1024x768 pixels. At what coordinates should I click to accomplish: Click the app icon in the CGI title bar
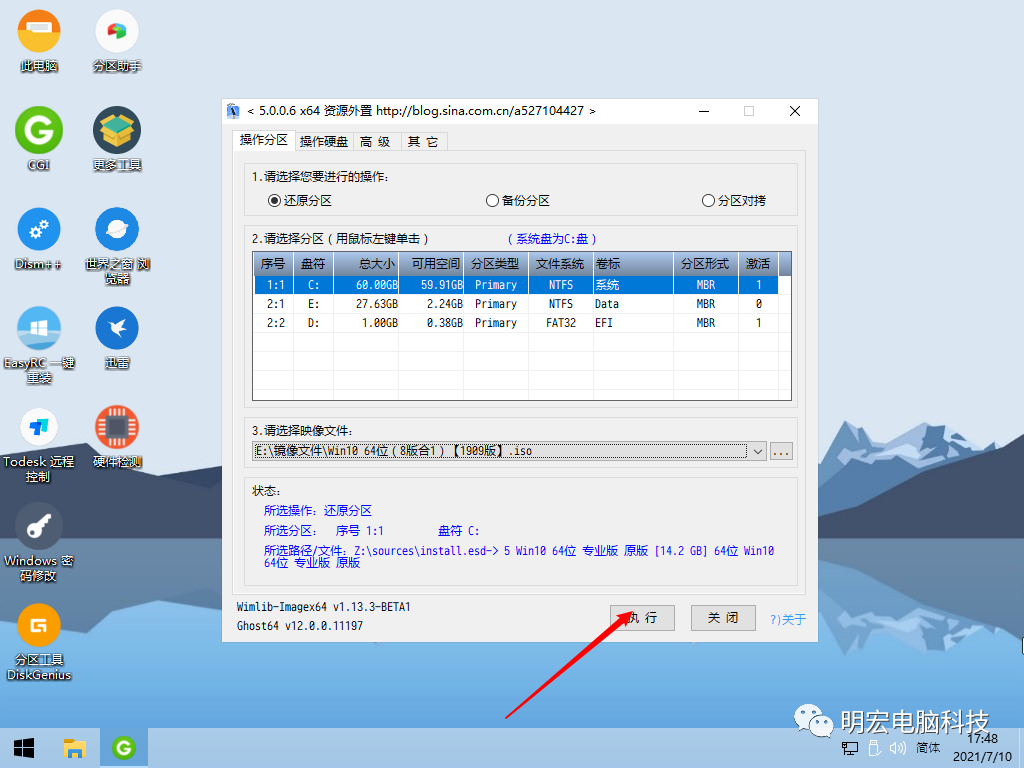click(233, 111)
